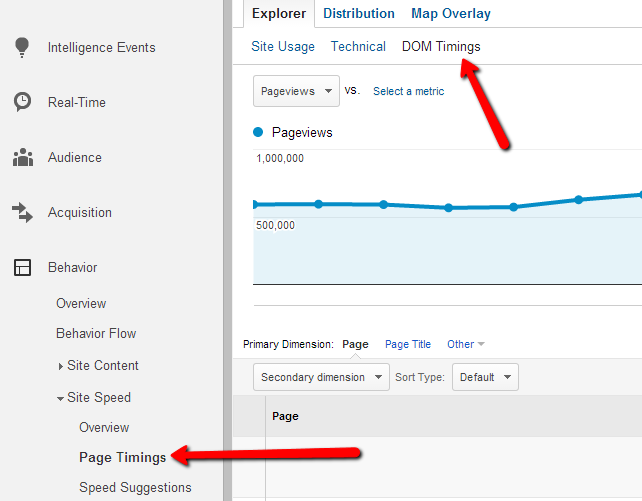Expand the Site Content submenu
The height and width of the screenshot is (501, 642).
point(98,366)
